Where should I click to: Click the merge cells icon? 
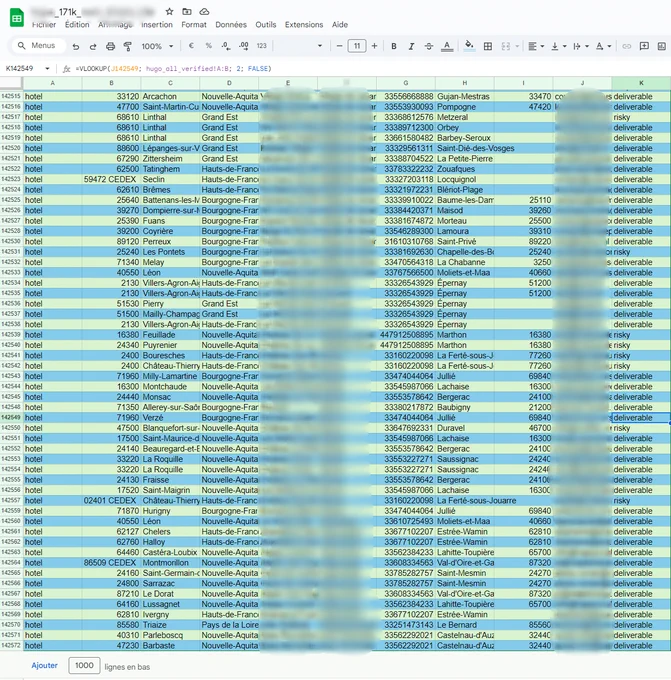point(506,46)
